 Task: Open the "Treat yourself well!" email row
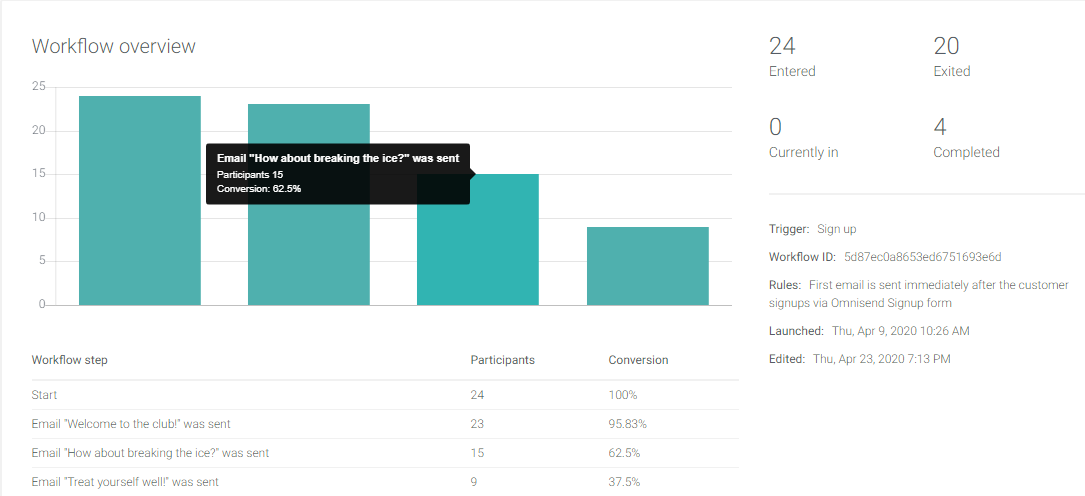pyautogui.click(x=125, y=482)
